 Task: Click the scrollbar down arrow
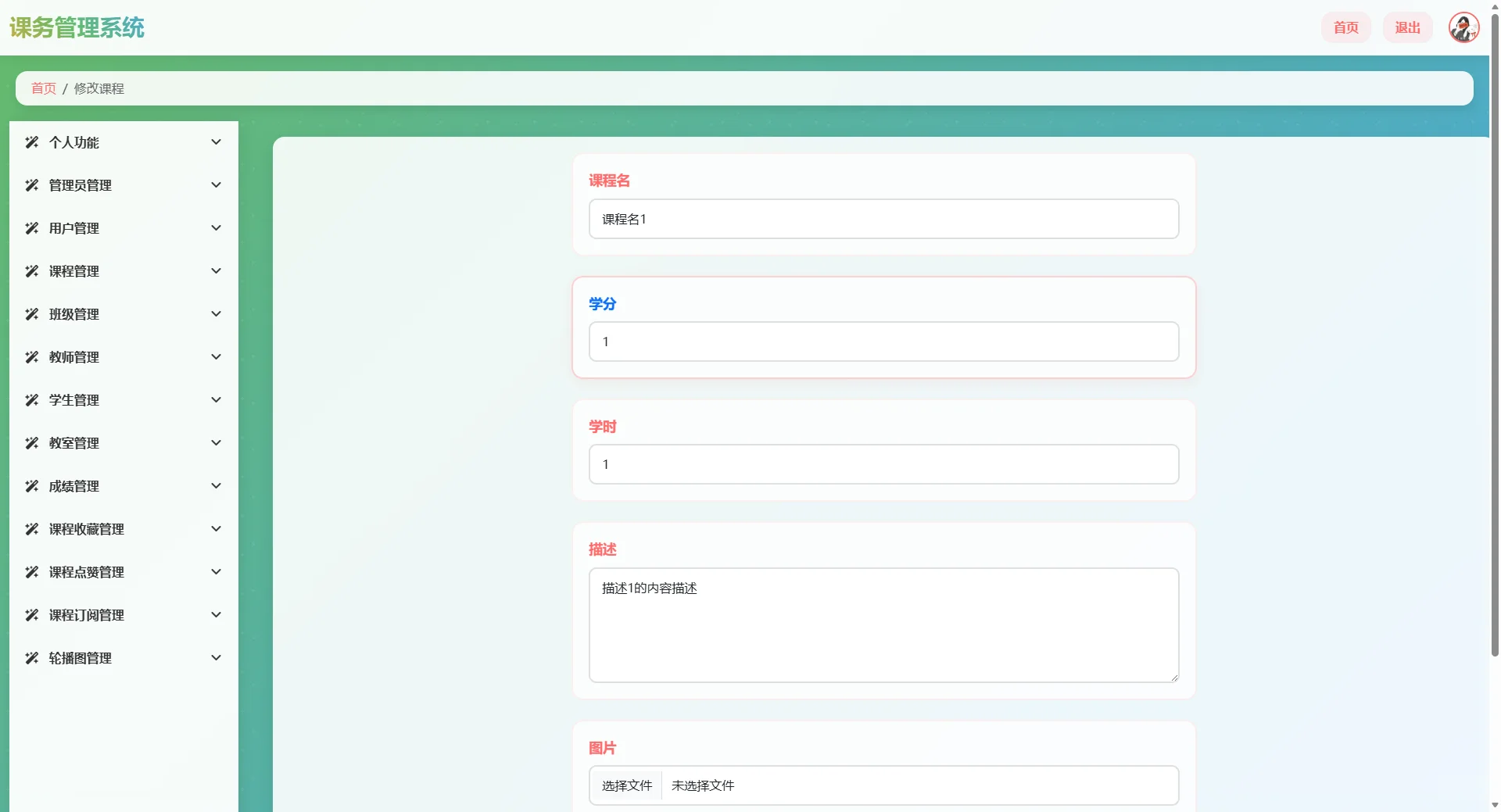pos(1495,805)
